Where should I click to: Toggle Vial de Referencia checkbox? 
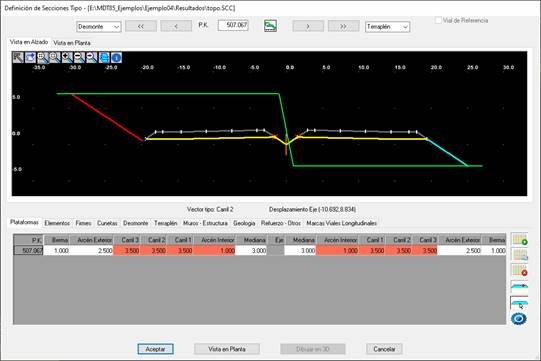[x=438, y=20]
